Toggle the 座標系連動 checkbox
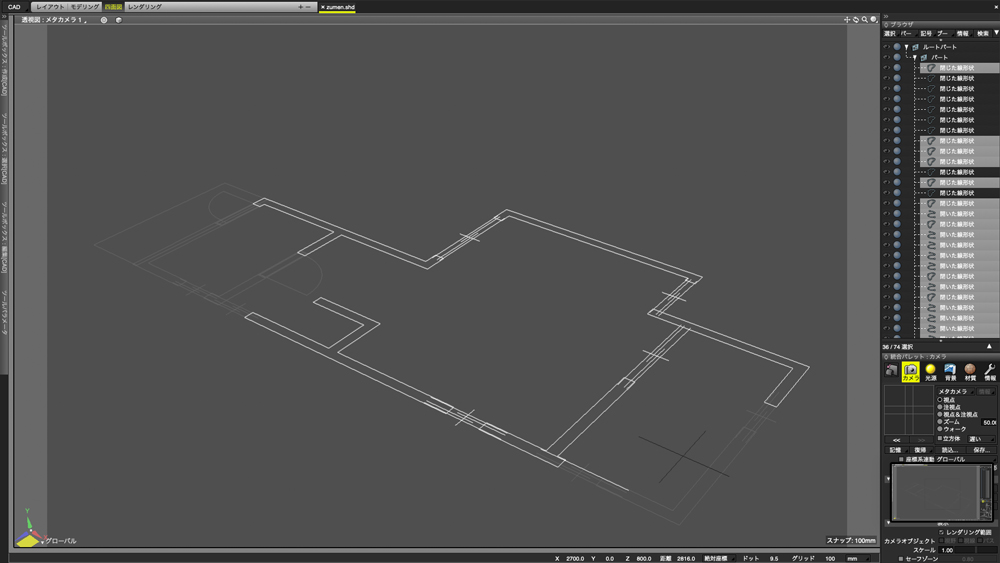Screen dimensions: 1000x563 tap(901, 459)
